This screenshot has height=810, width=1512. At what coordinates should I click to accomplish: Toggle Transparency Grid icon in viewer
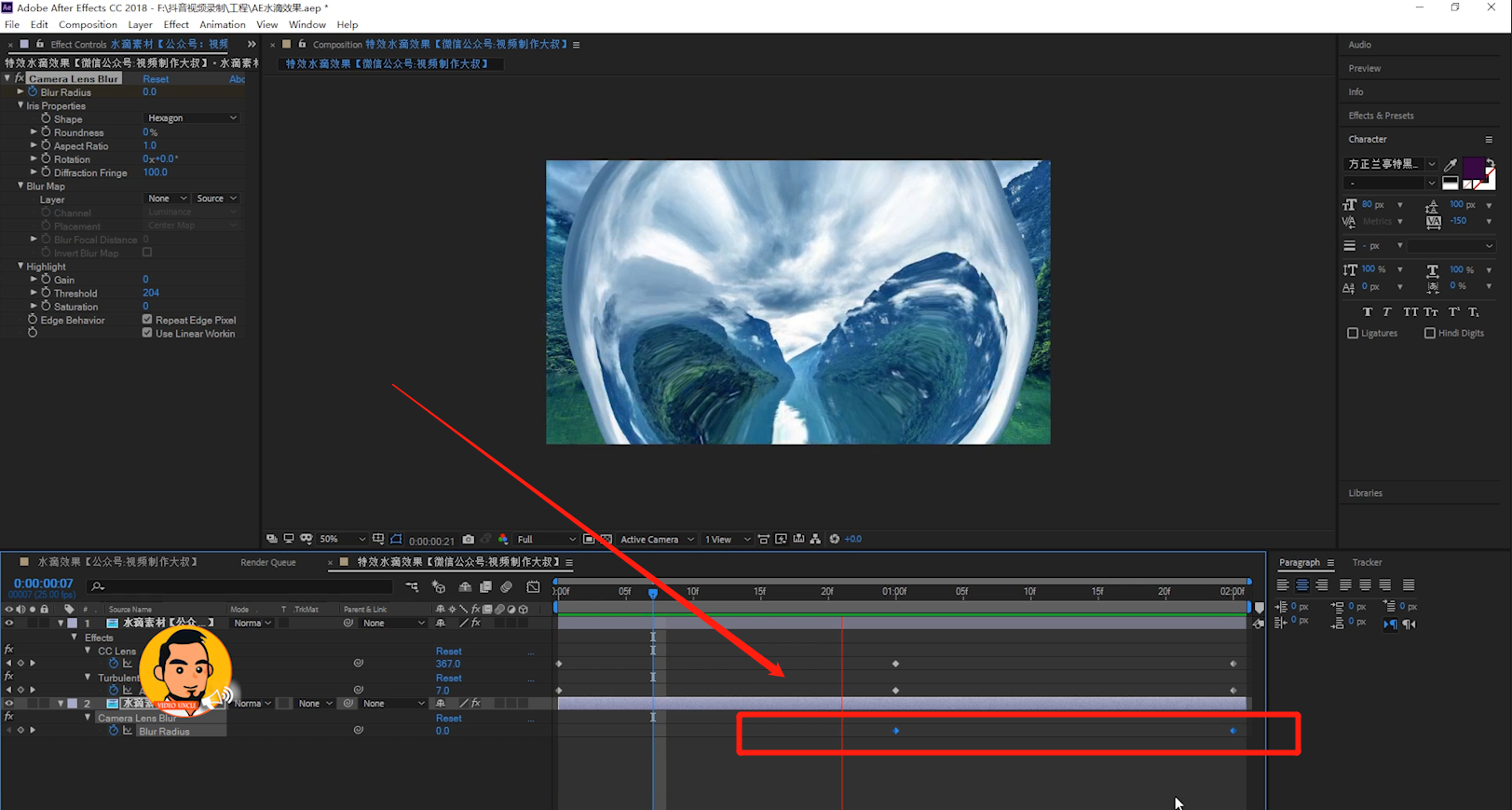click(606, 539)
